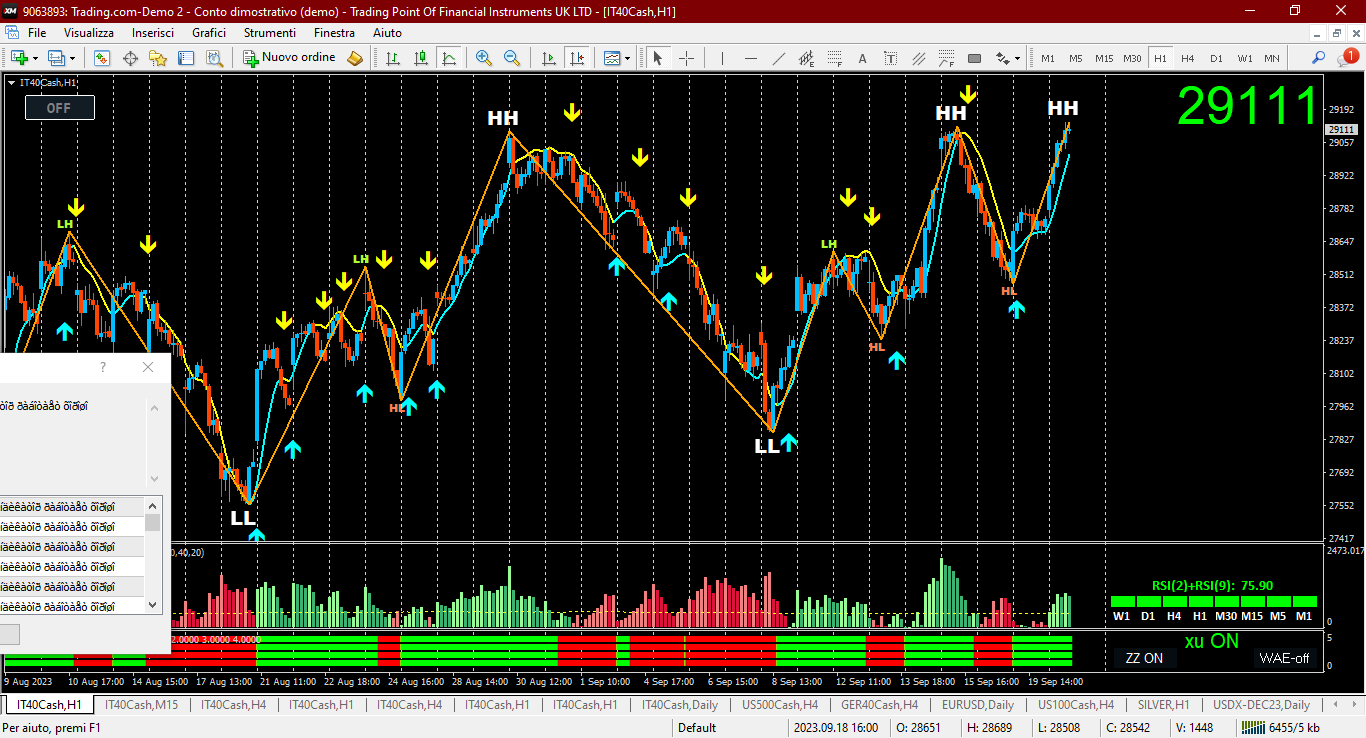
Task: Toggle chart shift icon
Action: coord(576,58)
